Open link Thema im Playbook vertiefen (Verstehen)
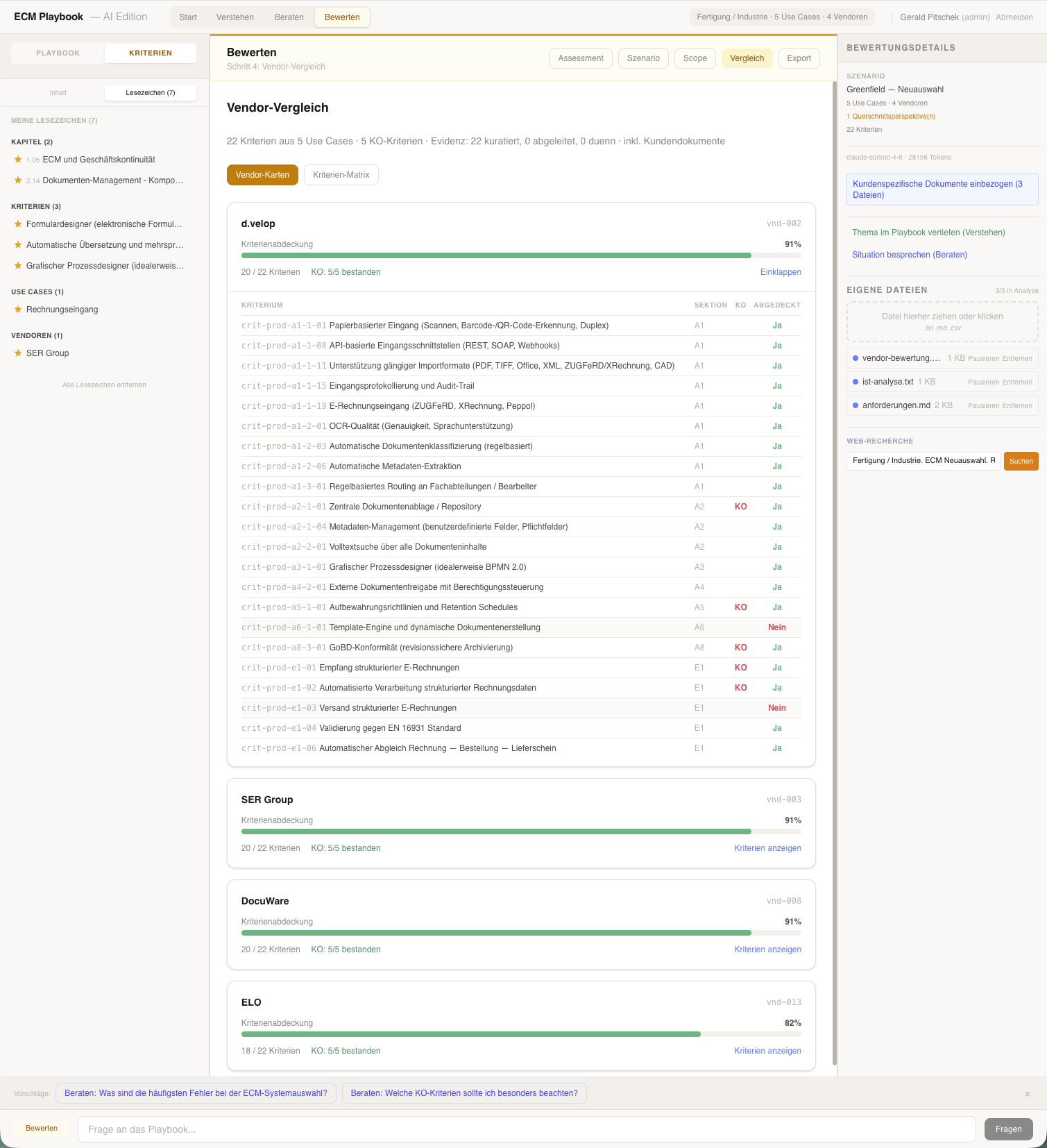This screenshot has height=1148, width=1047. click(928, 233)
